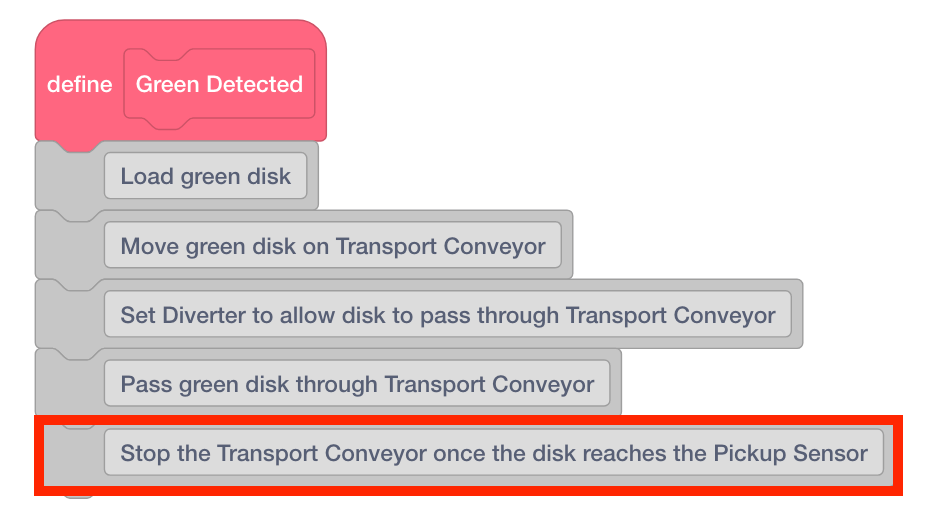Click gray padding right of "Pass green disk" text
The image size is (936, 518).
pyautogui.click(x=614, y=385)
